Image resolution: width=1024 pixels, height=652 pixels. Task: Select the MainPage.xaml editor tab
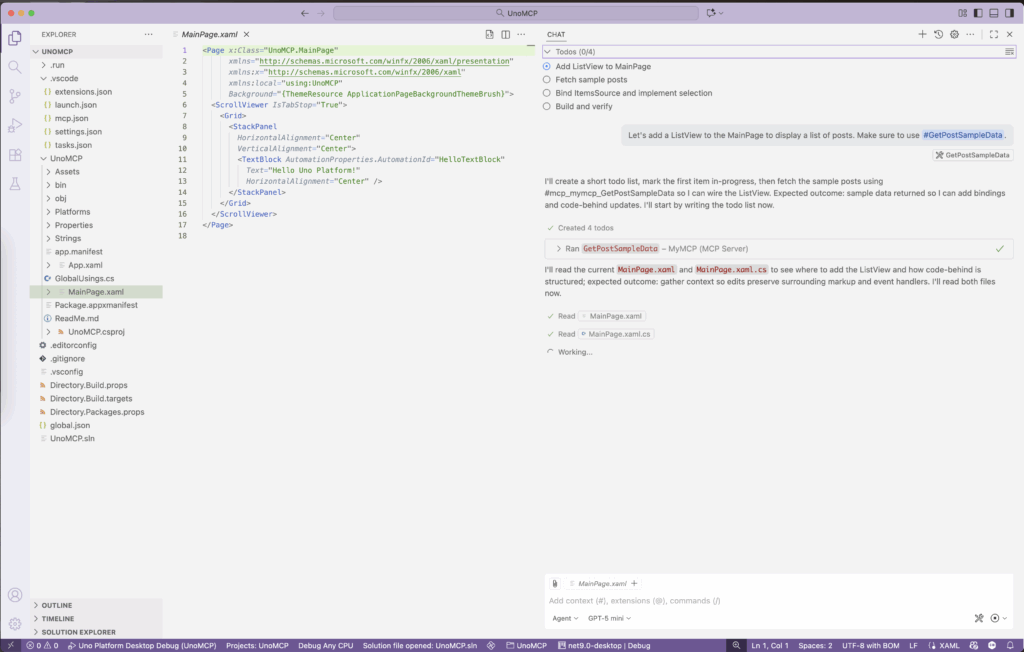(x=208, y=34)
